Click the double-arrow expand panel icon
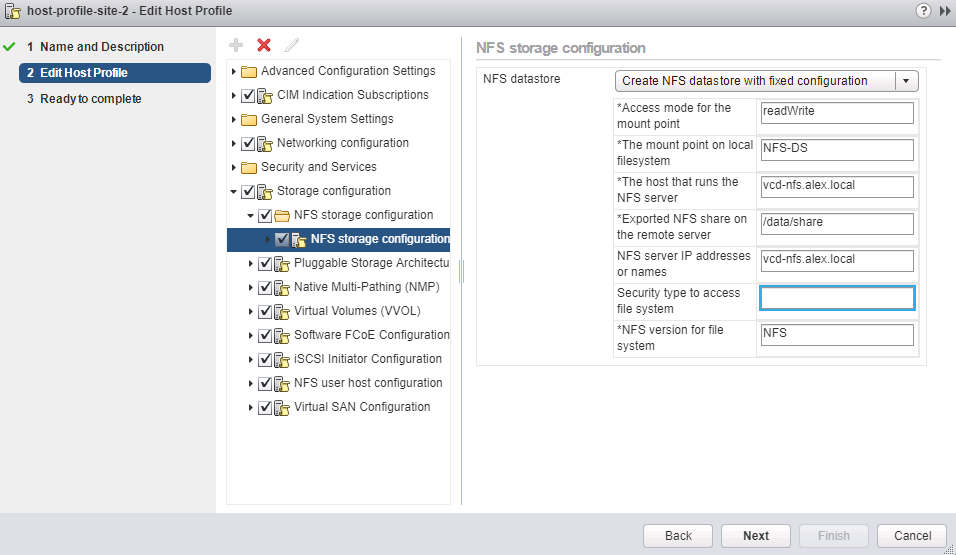956x555 pixels. click(x=944, y=10)
